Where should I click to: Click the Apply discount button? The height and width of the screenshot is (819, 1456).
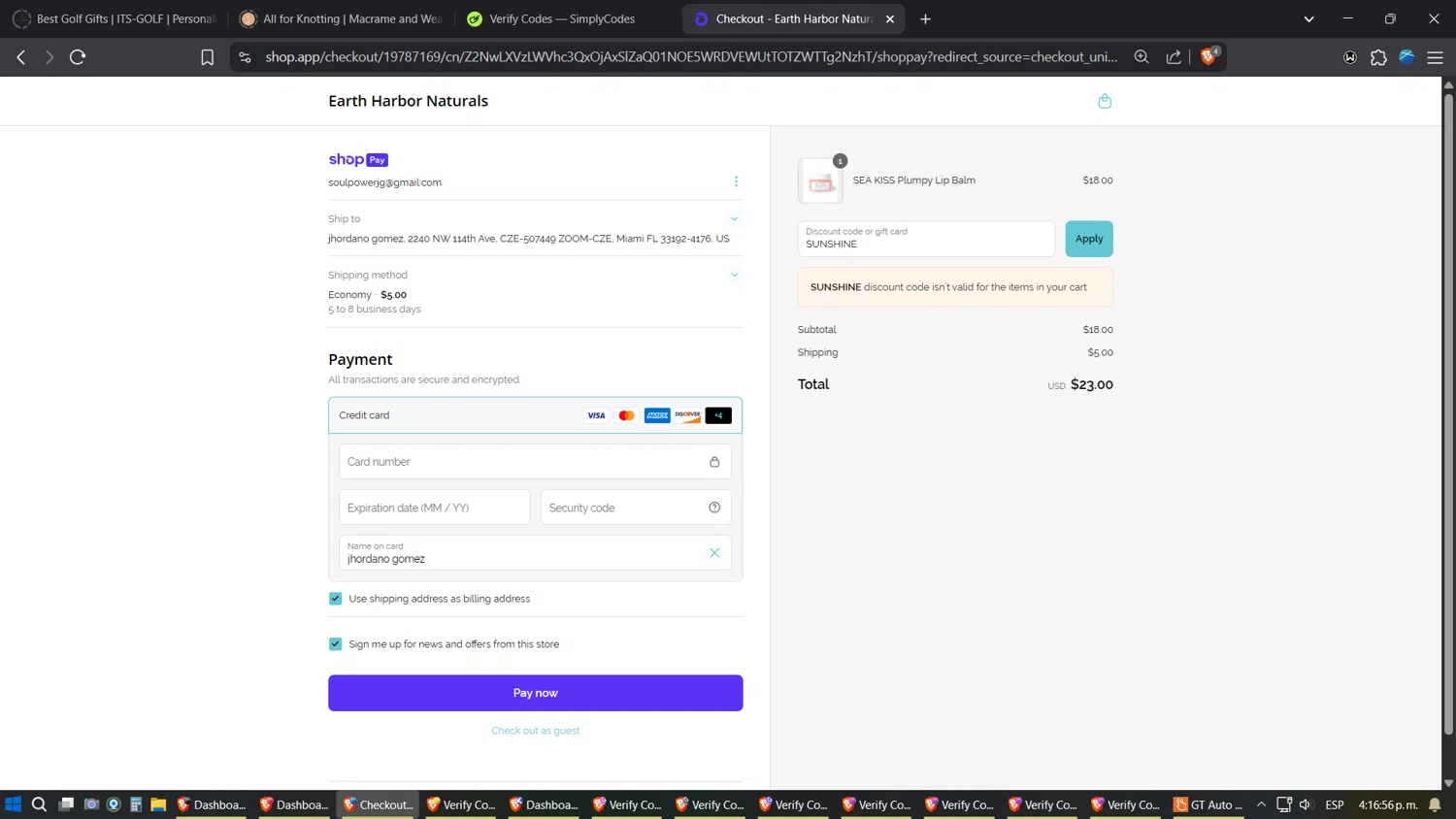click(1089, 239)
